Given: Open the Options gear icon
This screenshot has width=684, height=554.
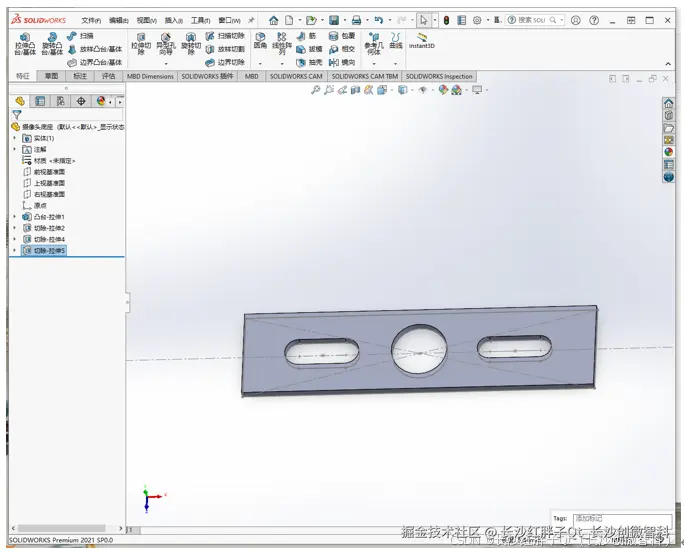Looking at the screenshot, I should pos(477,20).
